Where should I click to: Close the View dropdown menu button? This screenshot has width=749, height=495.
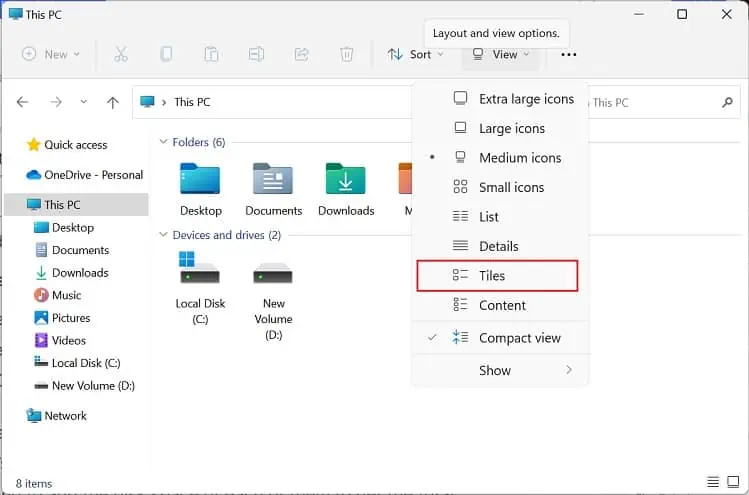click(x=501, y=54)
